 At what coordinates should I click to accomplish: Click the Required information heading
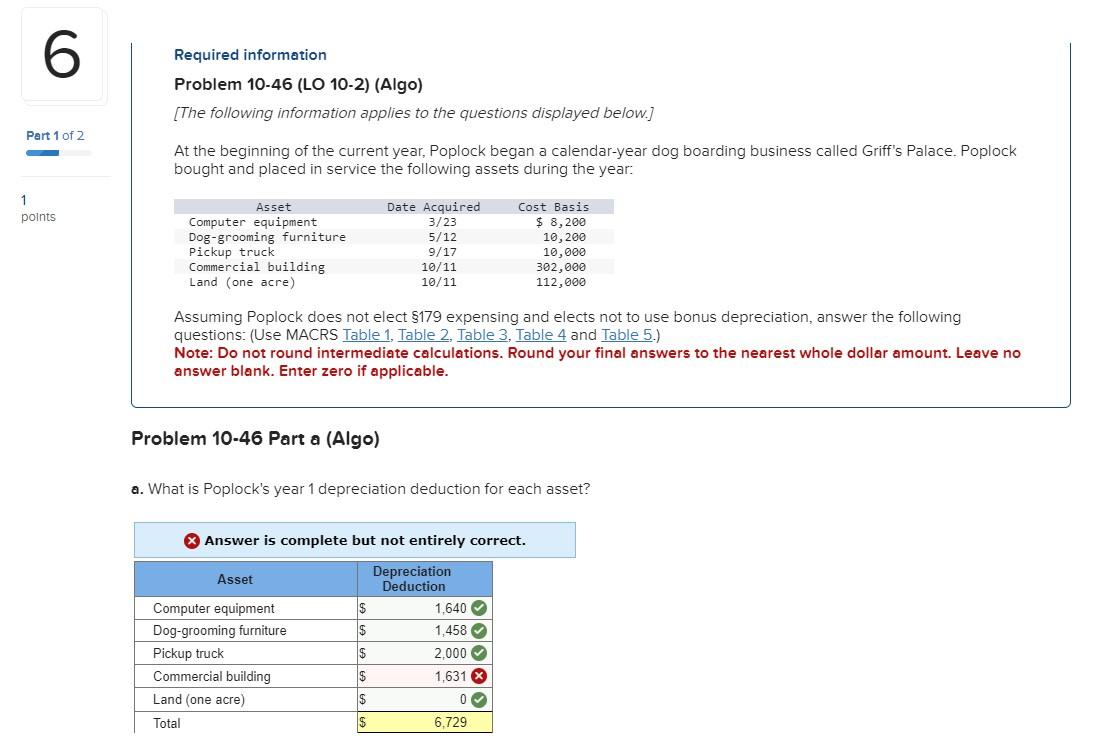point(250,55)
